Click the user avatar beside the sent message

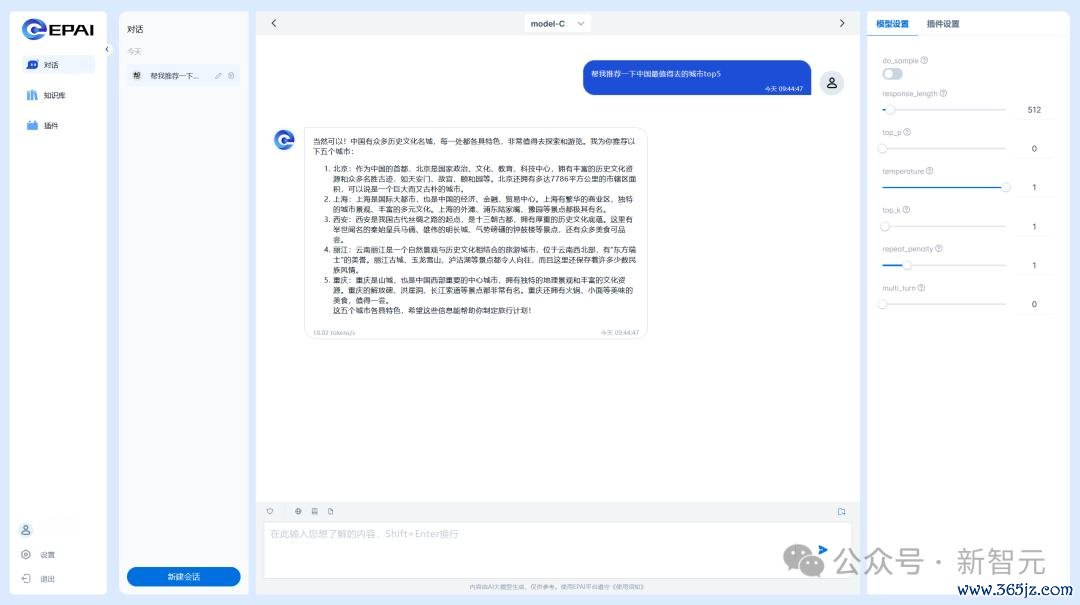pyautogui.click(x=831, y=83)
